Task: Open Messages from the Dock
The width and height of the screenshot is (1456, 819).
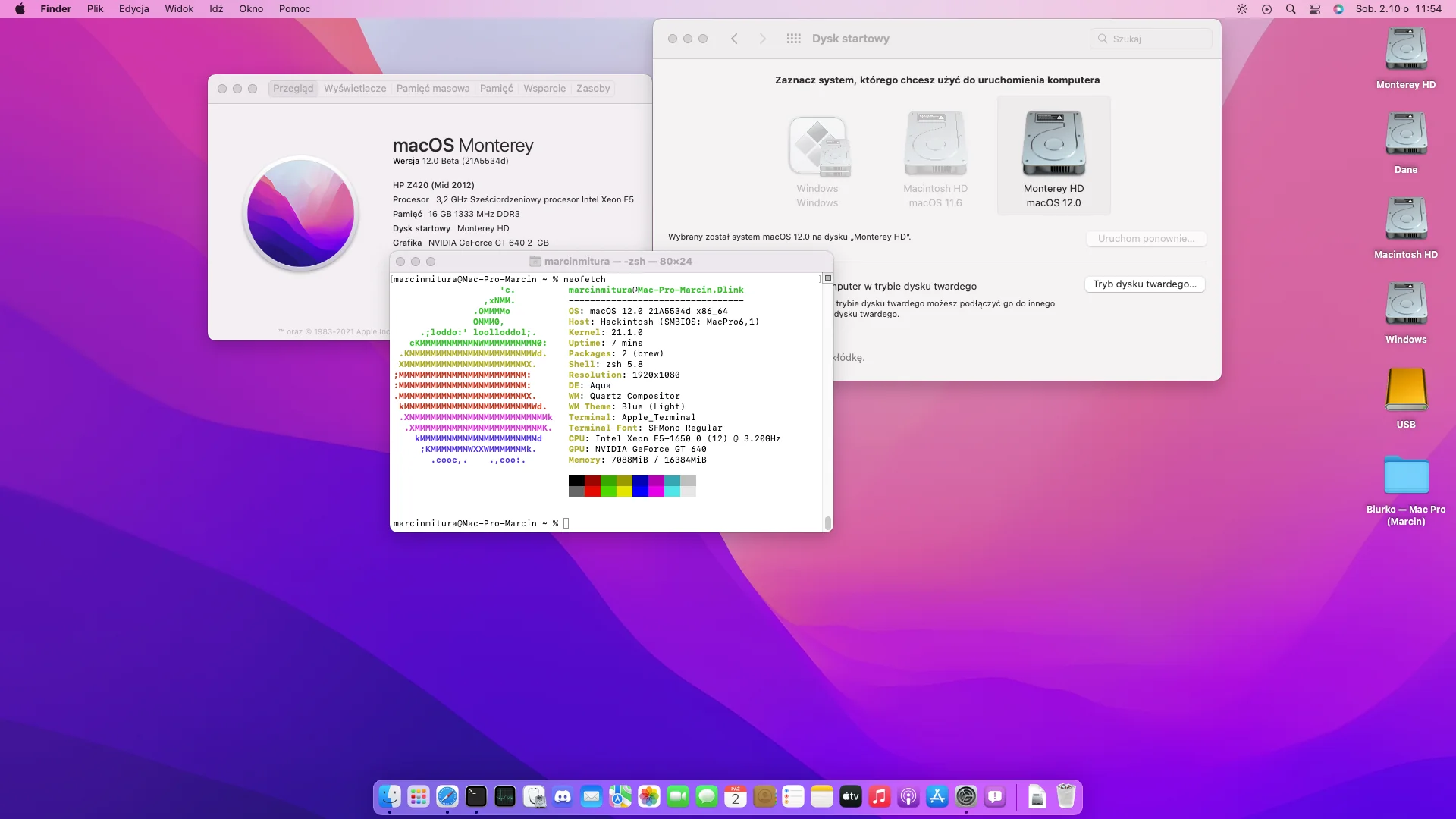Action: click(707, 796)
